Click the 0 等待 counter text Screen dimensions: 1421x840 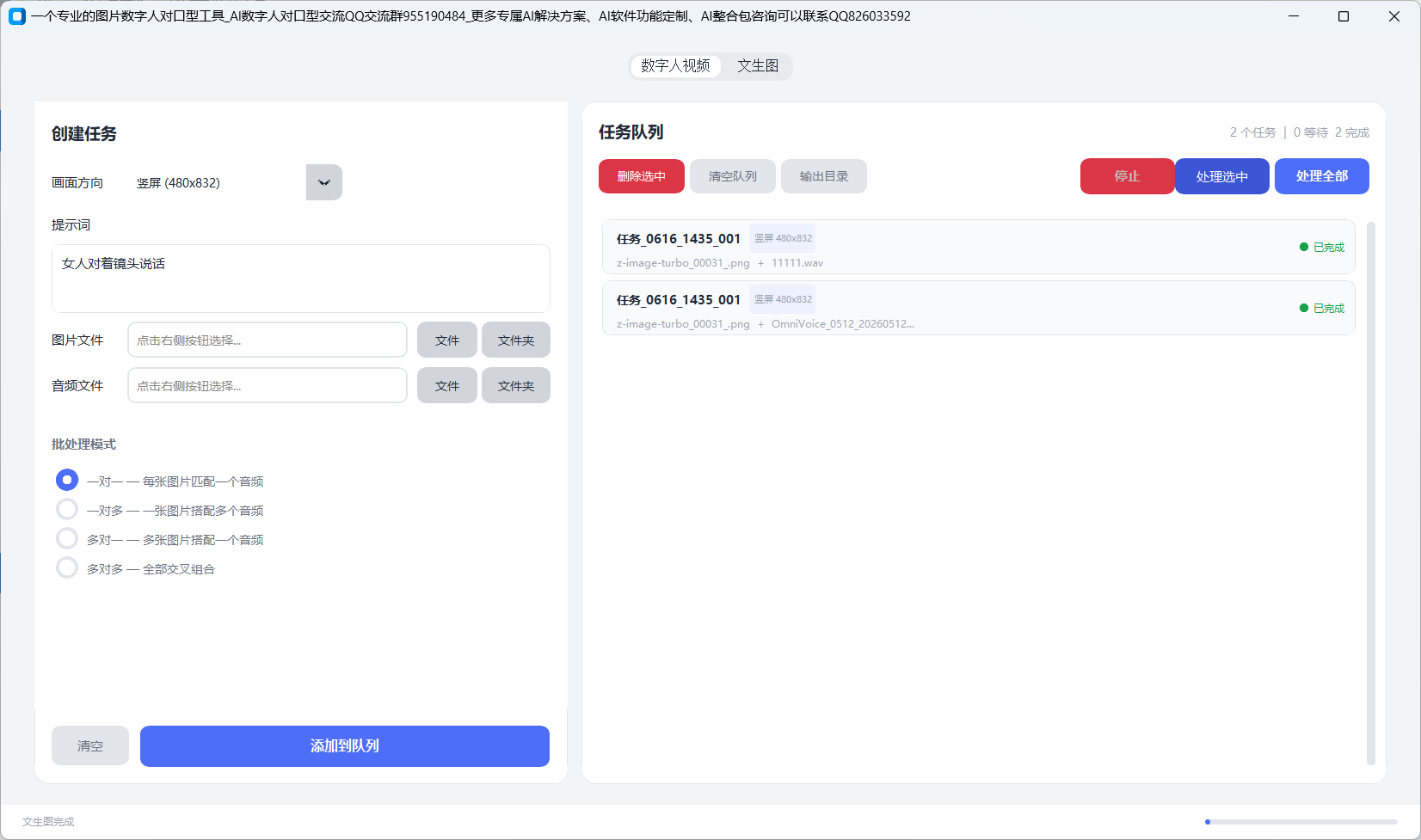[1311, 132]
